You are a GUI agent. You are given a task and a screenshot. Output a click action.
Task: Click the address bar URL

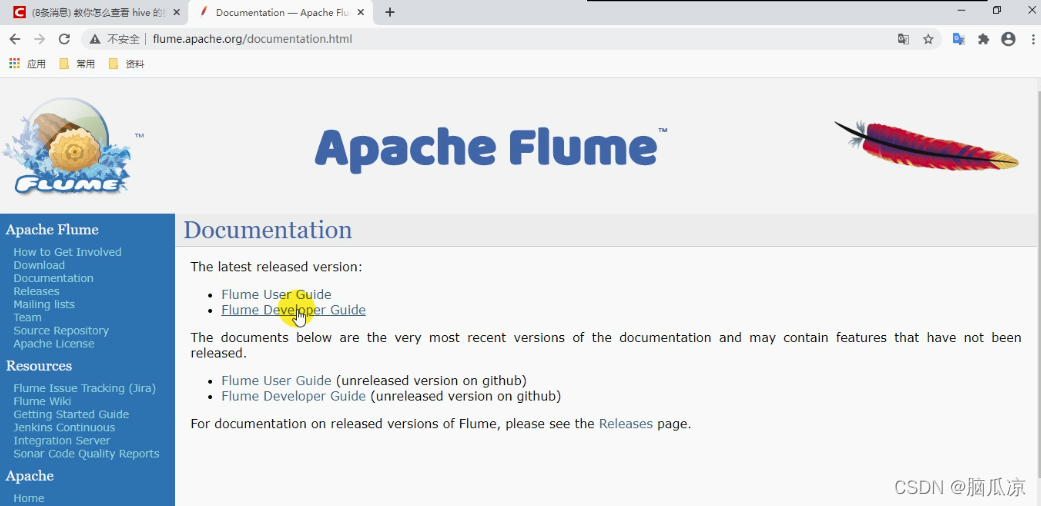pyautogui.click(x=252, y=39)
